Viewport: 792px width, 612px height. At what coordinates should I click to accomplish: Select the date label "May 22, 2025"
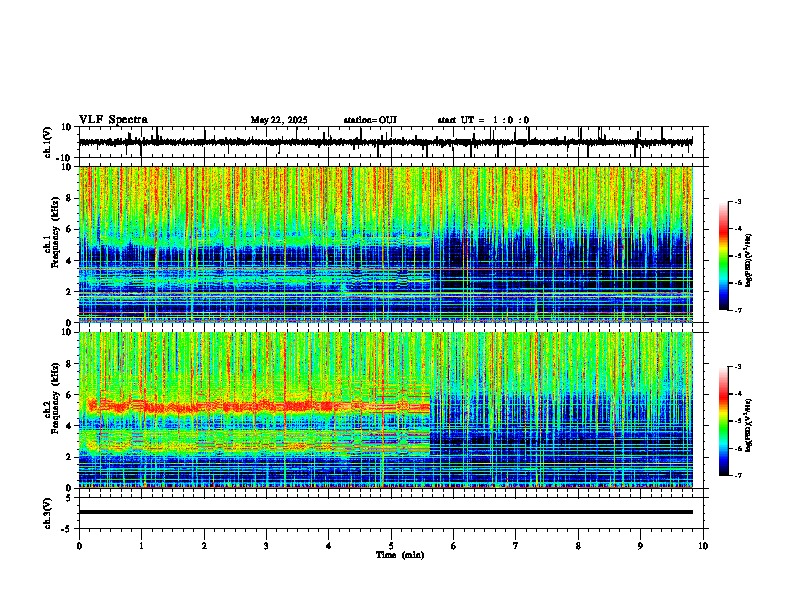coord(279,120)
